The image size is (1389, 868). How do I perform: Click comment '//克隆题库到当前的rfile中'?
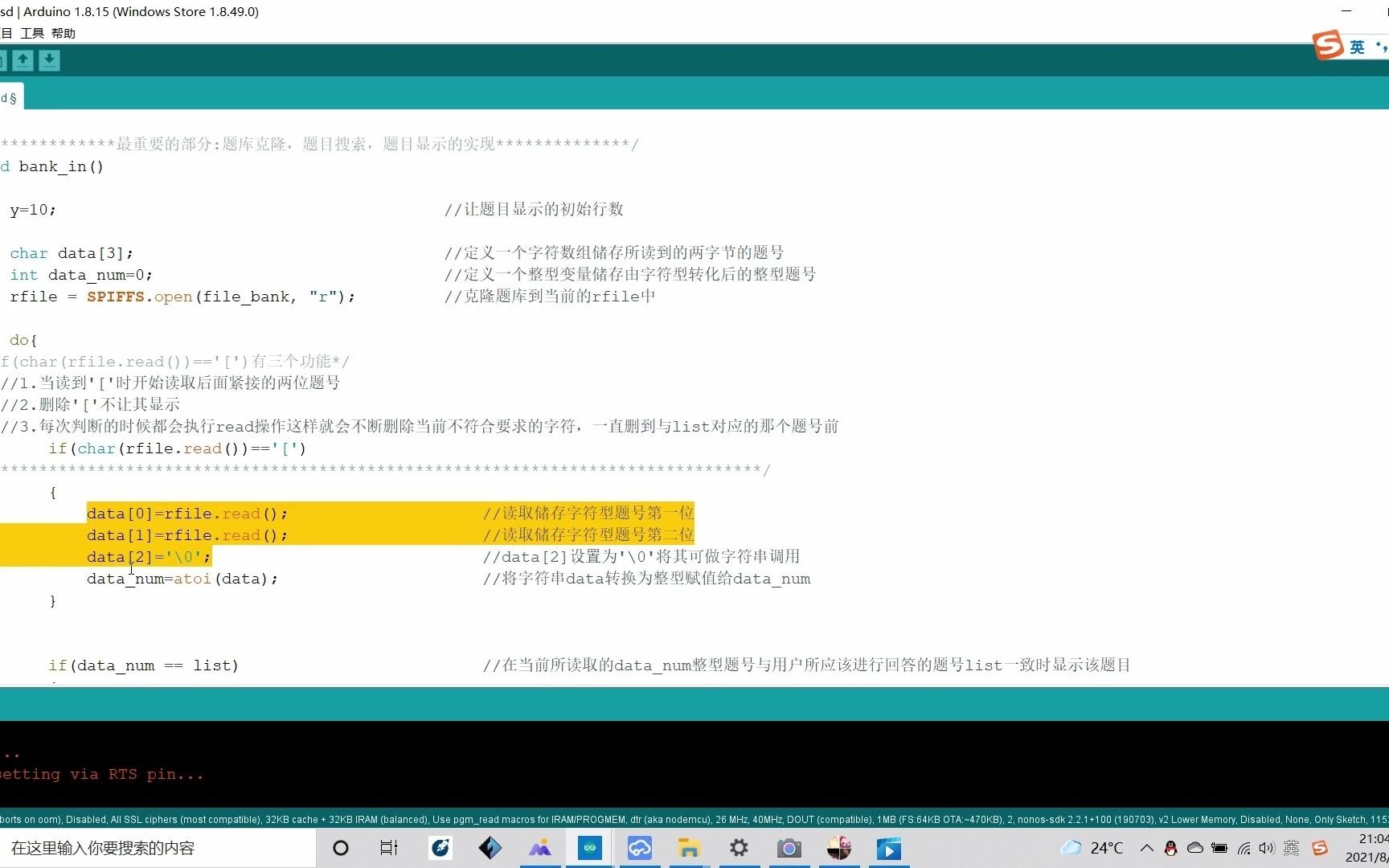tap(550, 297)
